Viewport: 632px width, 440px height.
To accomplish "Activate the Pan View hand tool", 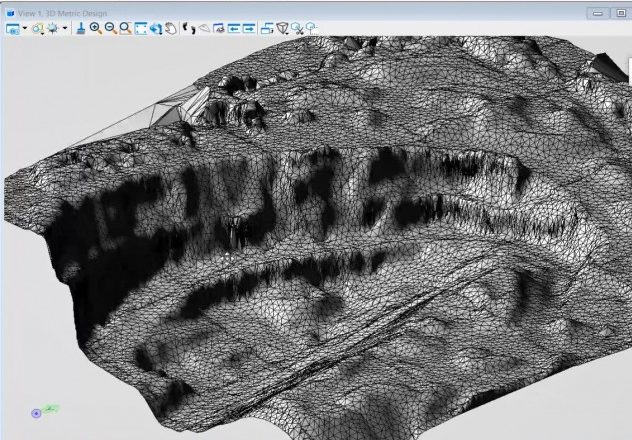I will (171, 29).
